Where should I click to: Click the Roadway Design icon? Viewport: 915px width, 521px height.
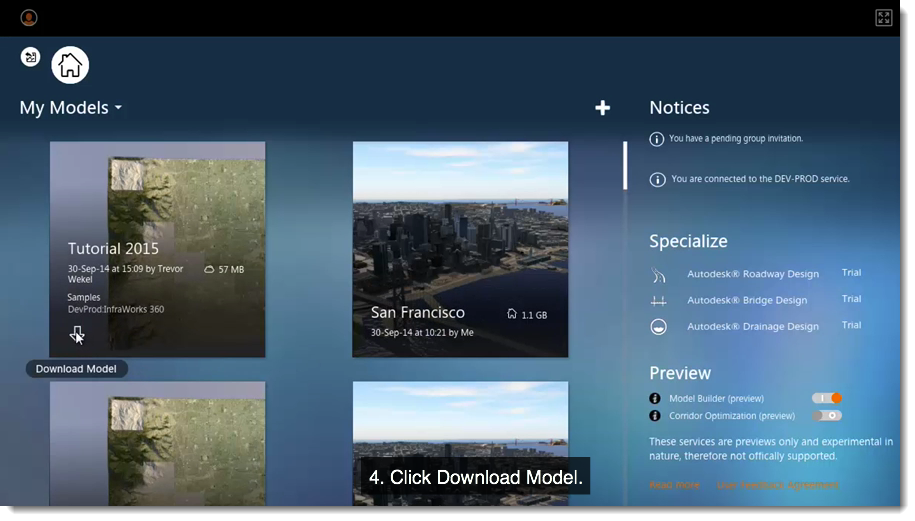pos(658,275)
